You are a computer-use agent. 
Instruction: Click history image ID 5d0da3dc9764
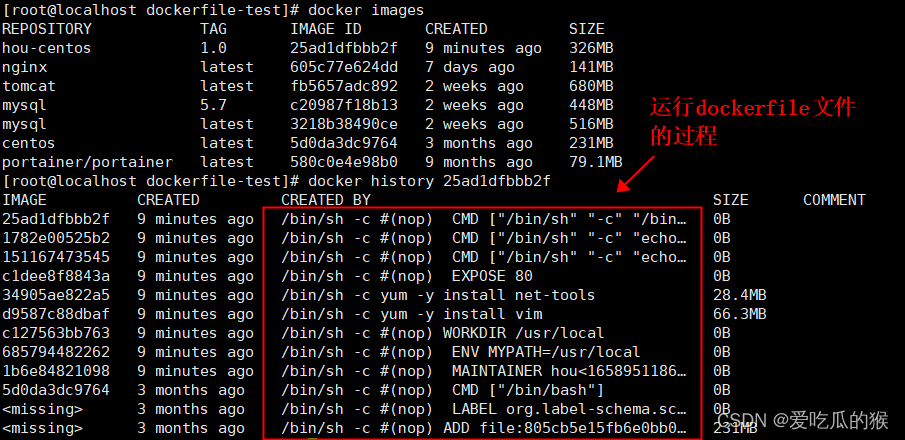tap(55, 391)
